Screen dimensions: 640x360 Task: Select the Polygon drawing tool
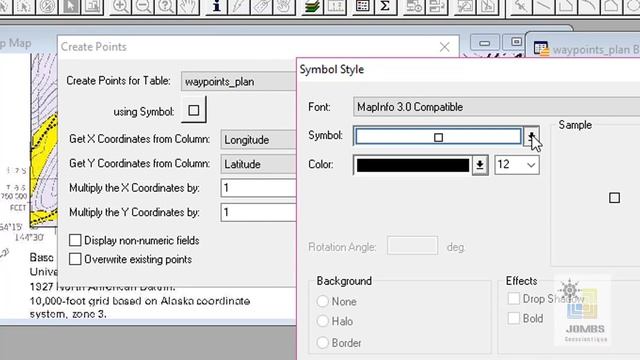click(x=611, y=7)
